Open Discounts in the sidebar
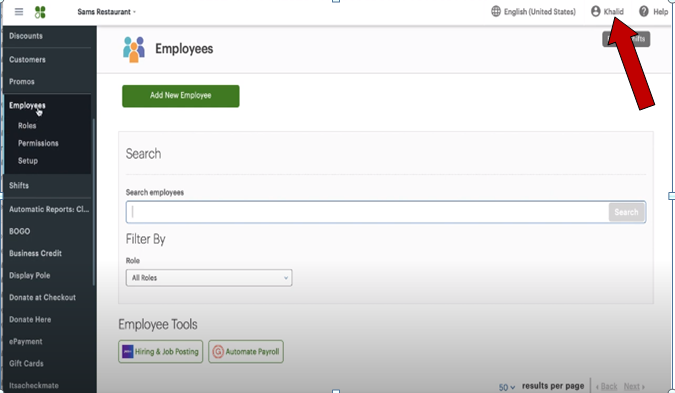 pos(26,36)
